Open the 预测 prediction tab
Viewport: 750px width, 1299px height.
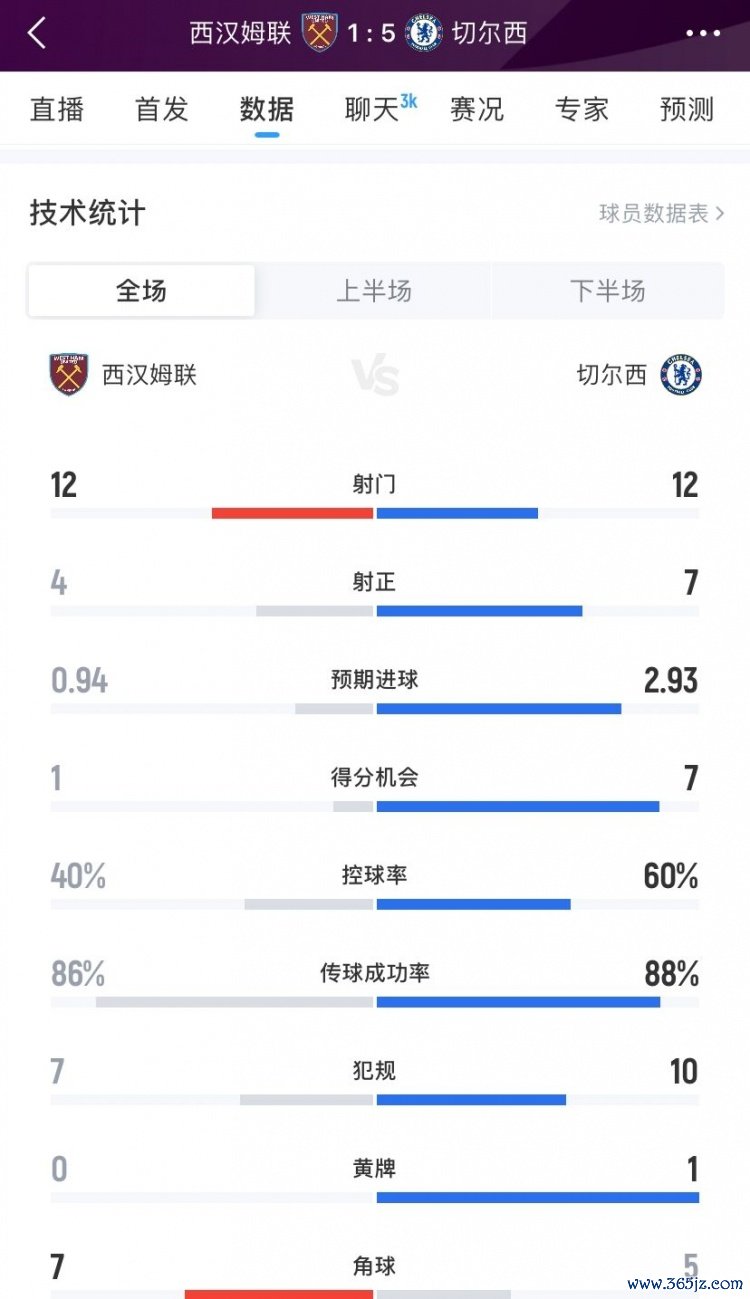click(687, 109)
